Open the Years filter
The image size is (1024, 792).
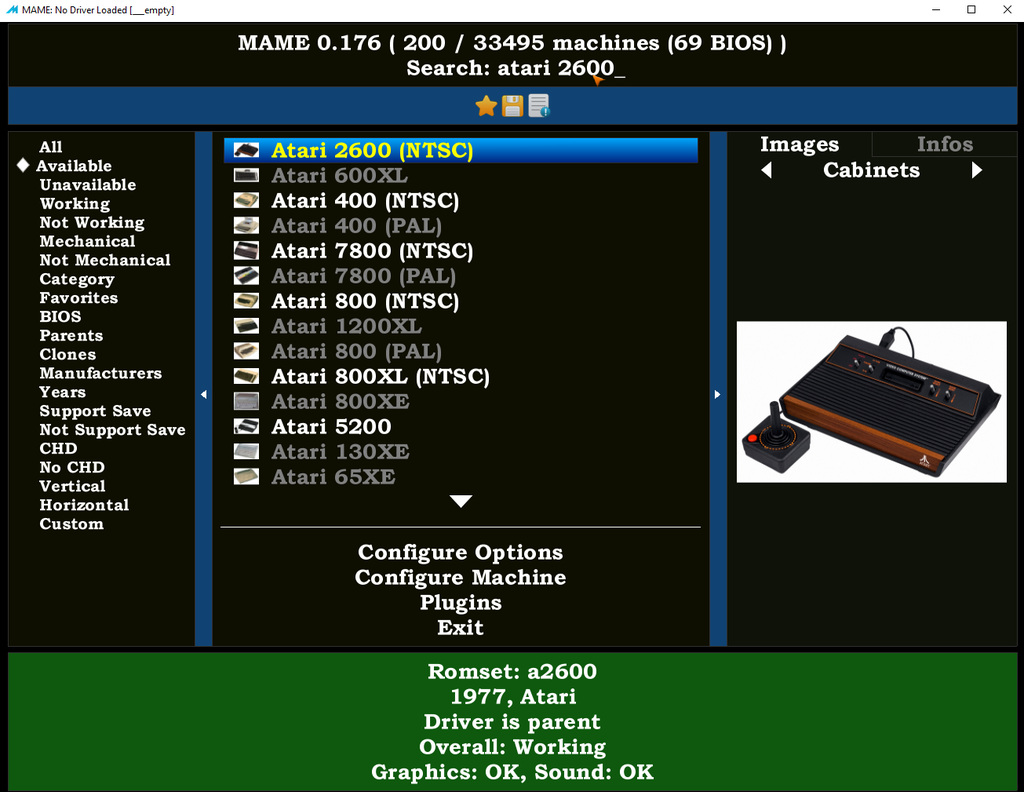pyautogui.click(x=63, y=392)
